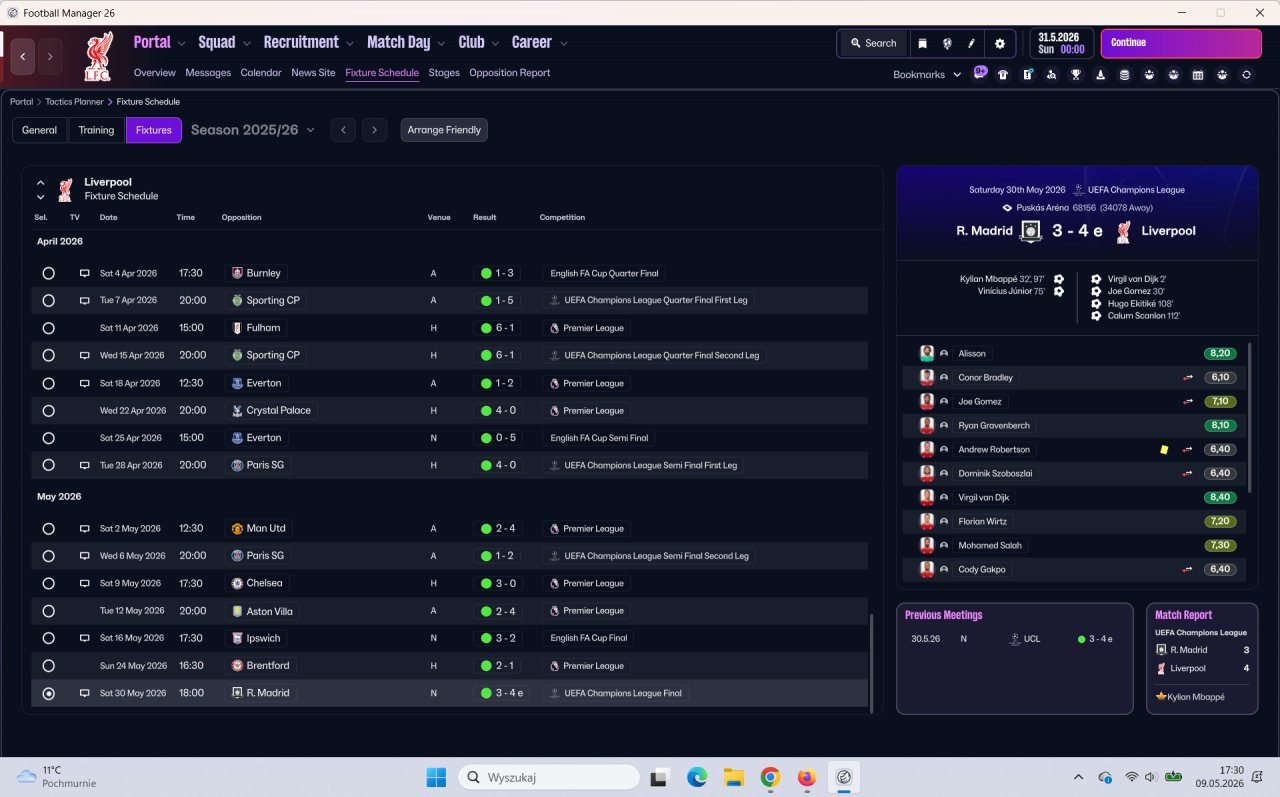The height and width of the screenshot is (797, 1280).
Task: Go back with the left navigation arrow
Action: 23,57
